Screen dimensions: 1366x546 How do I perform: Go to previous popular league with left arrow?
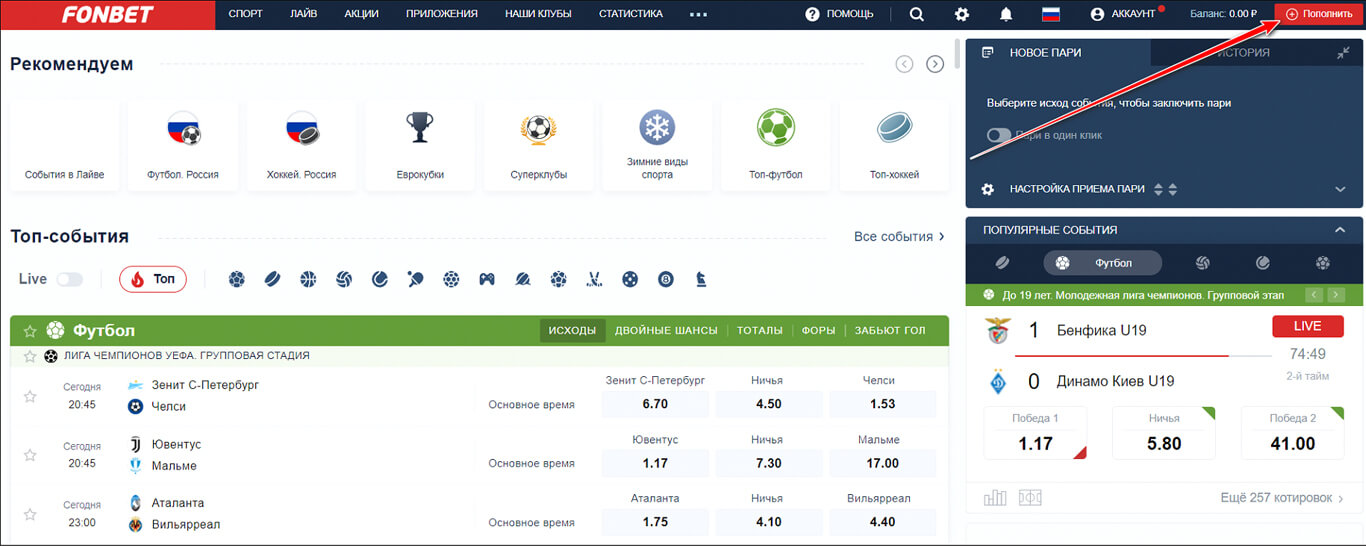point(1315,295)
